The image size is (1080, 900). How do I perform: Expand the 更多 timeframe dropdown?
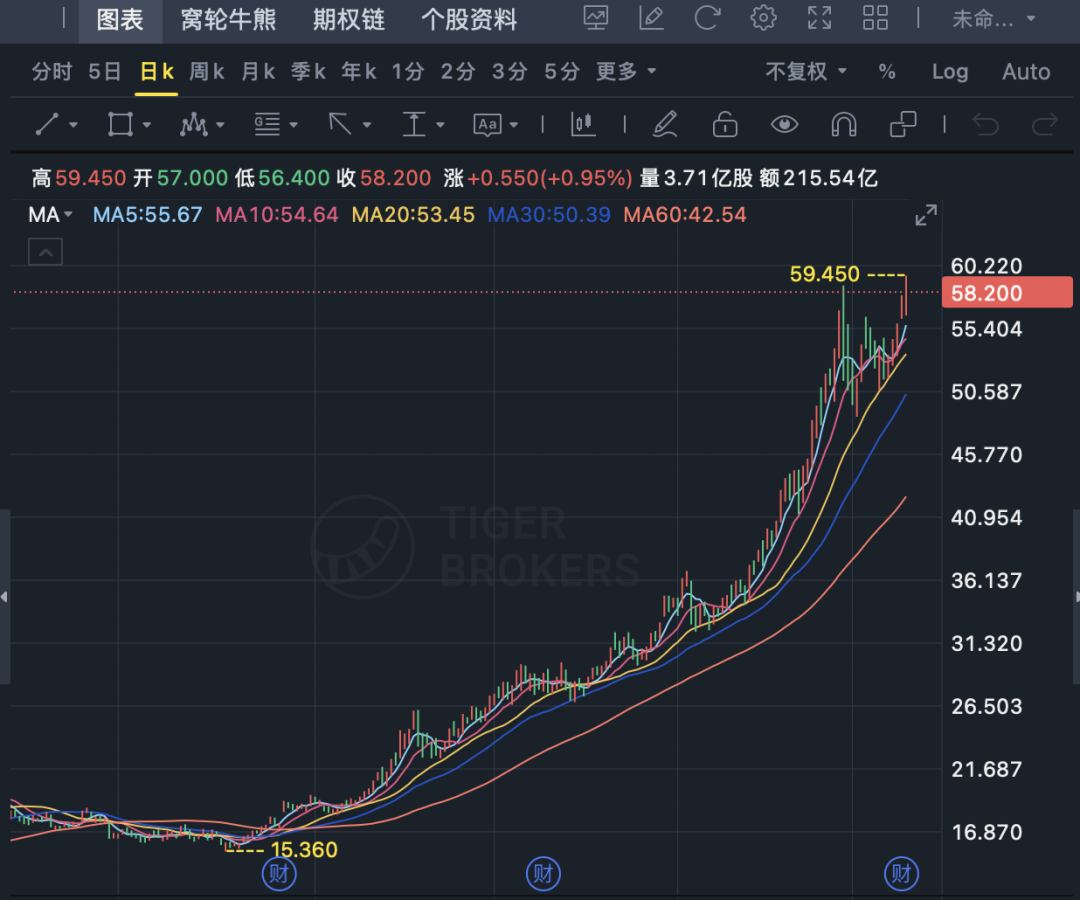626,71
